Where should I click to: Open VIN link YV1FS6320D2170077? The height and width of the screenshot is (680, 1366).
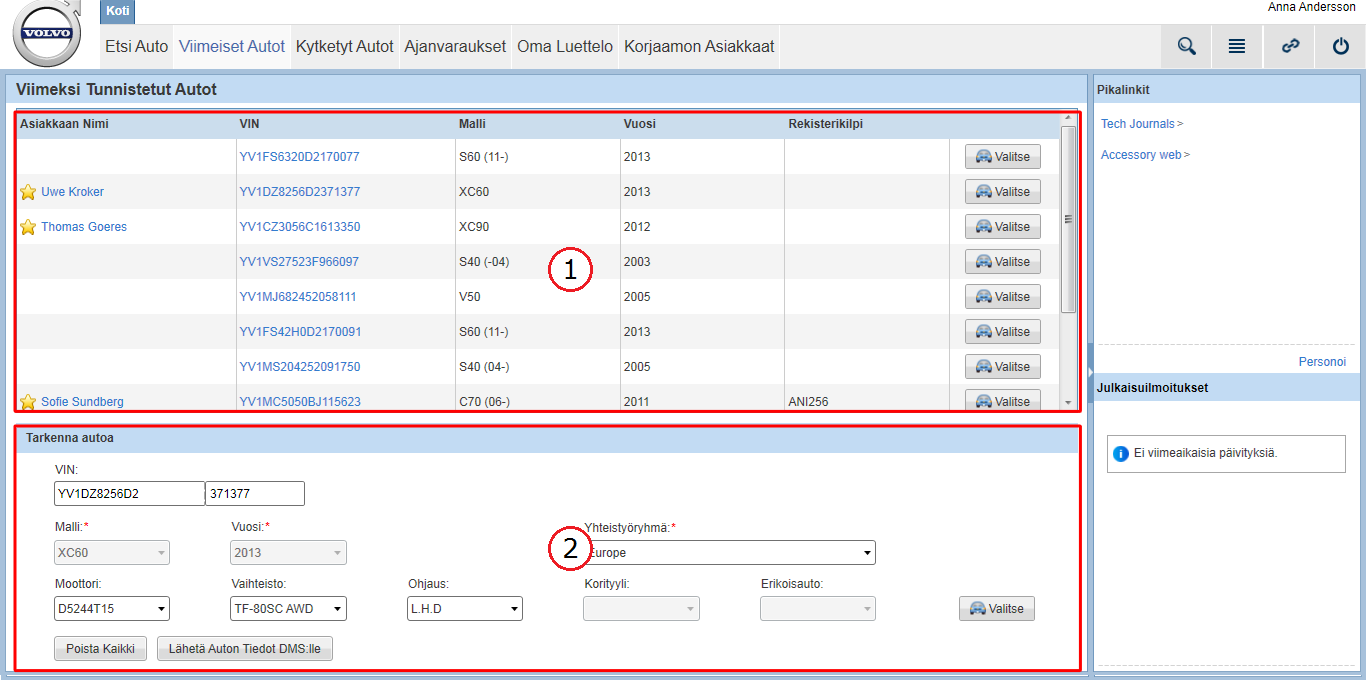coord(299,157)
